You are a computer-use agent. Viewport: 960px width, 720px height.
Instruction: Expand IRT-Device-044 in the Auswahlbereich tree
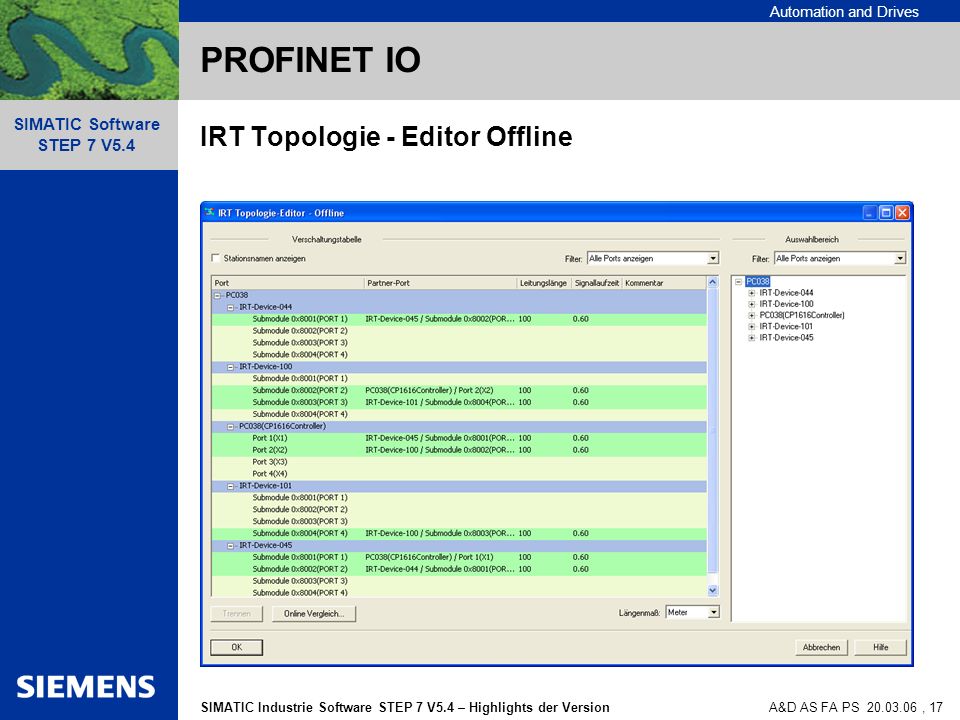pyautogui.click(x=751, y=293)
